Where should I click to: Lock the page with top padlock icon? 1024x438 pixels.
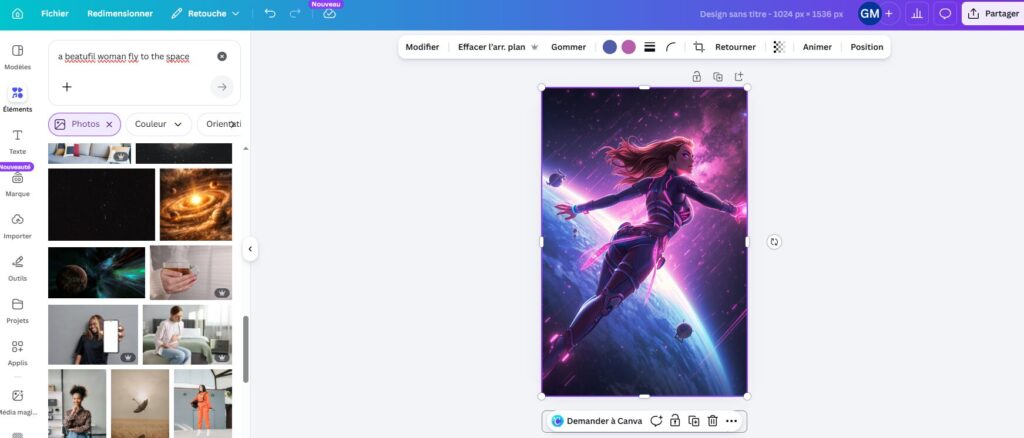(x=697, y=76)
